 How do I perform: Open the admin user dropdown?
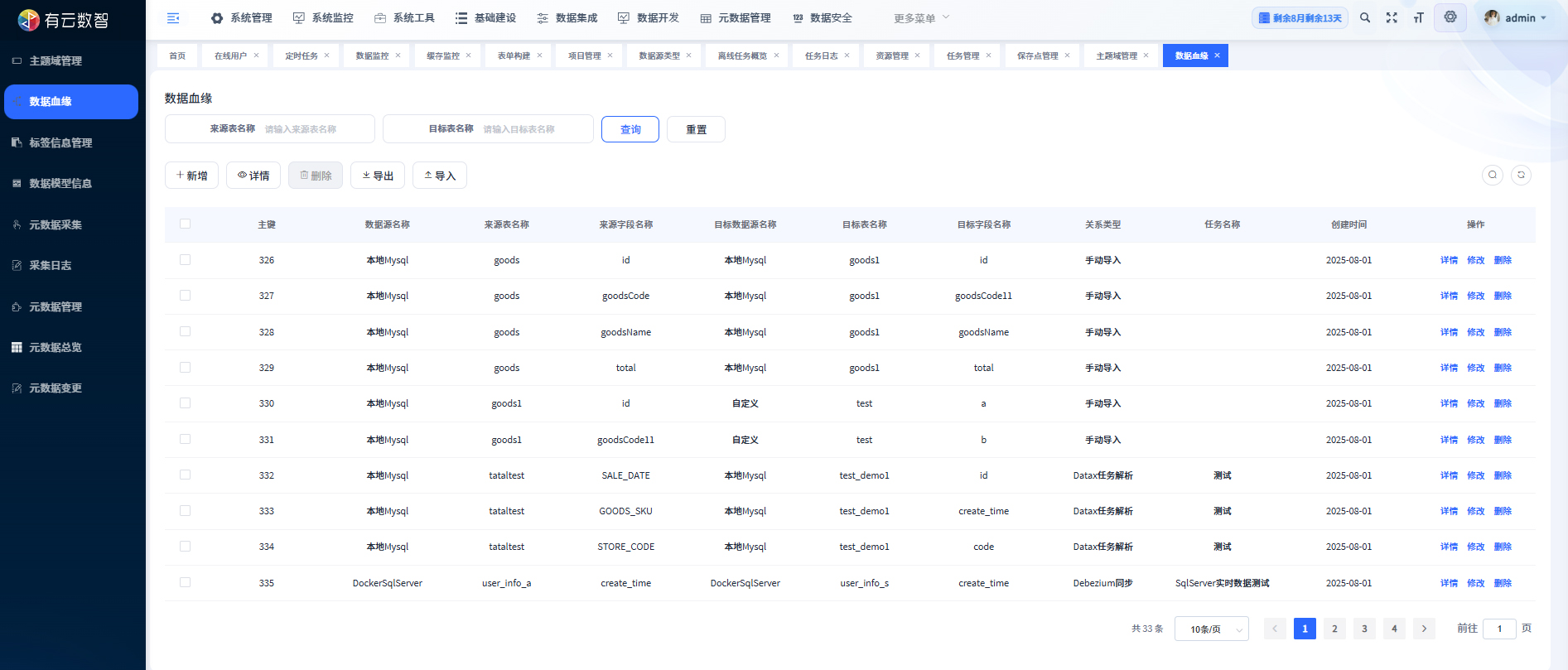1516,18
